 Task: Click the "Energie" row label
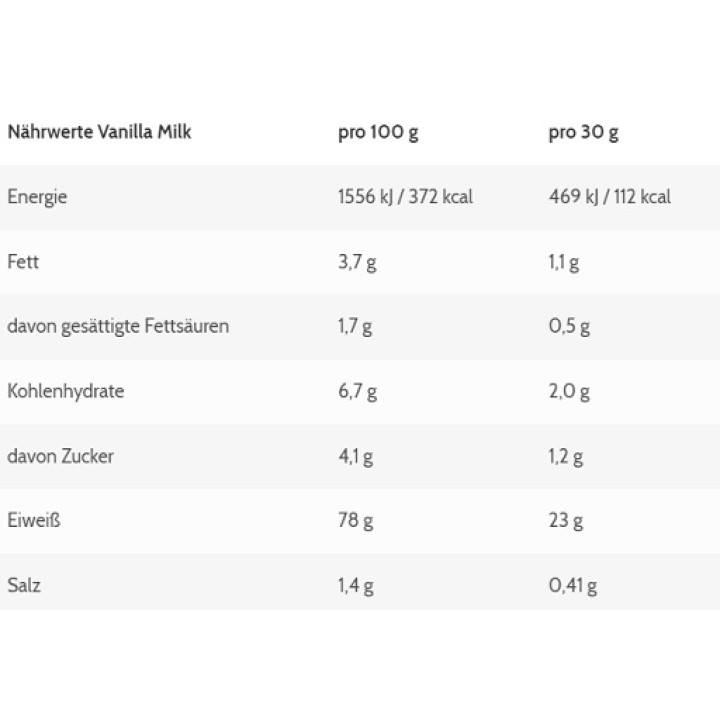[37, 197]
